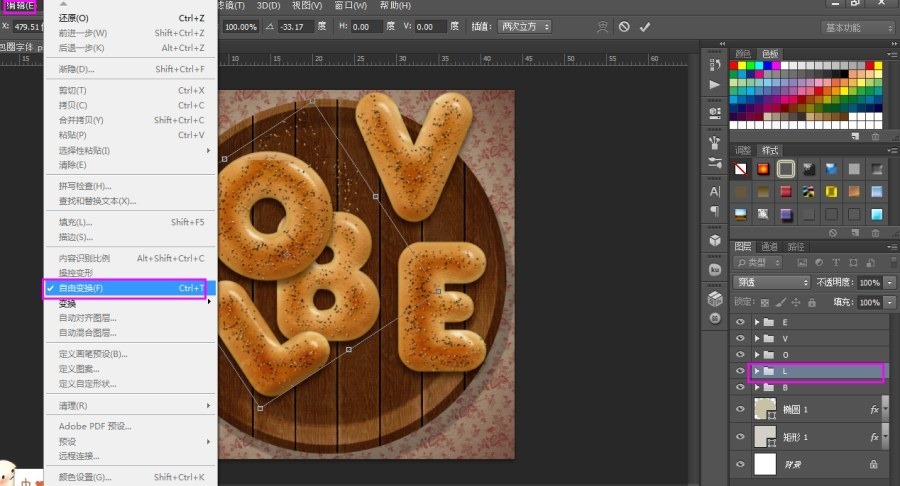Expand the V group folder
The height and width of the screenshot is (486, 900).
(x=757, y=338)
